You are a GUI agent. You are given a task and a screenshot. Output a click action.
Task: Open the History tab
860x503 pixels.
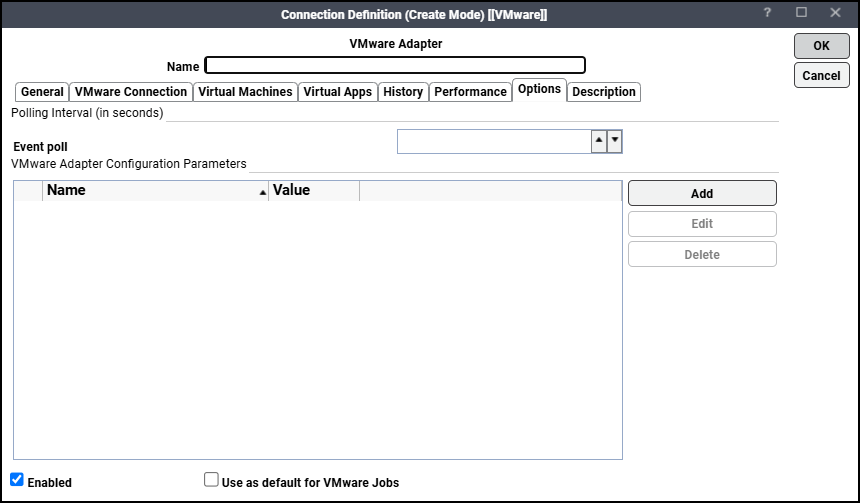click(x=403, y=92)
